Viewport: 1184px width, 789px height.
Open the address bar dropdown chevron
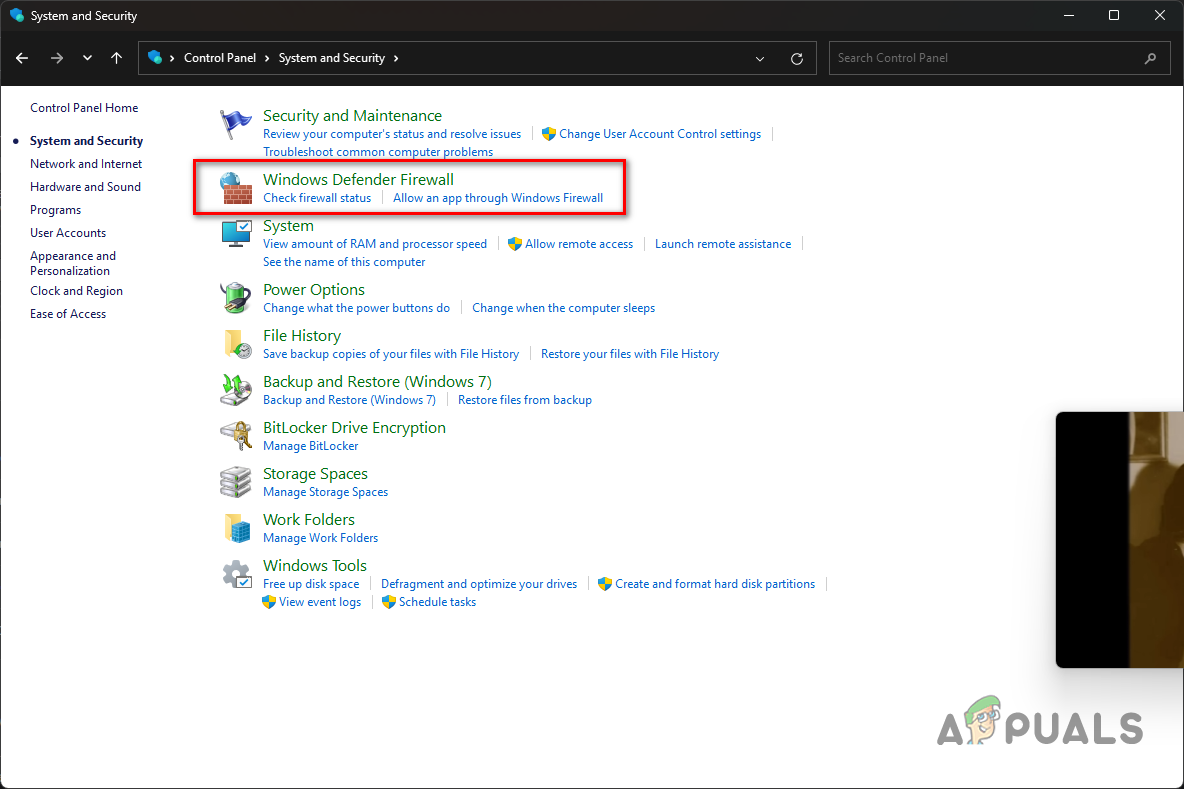coord(759,58)
